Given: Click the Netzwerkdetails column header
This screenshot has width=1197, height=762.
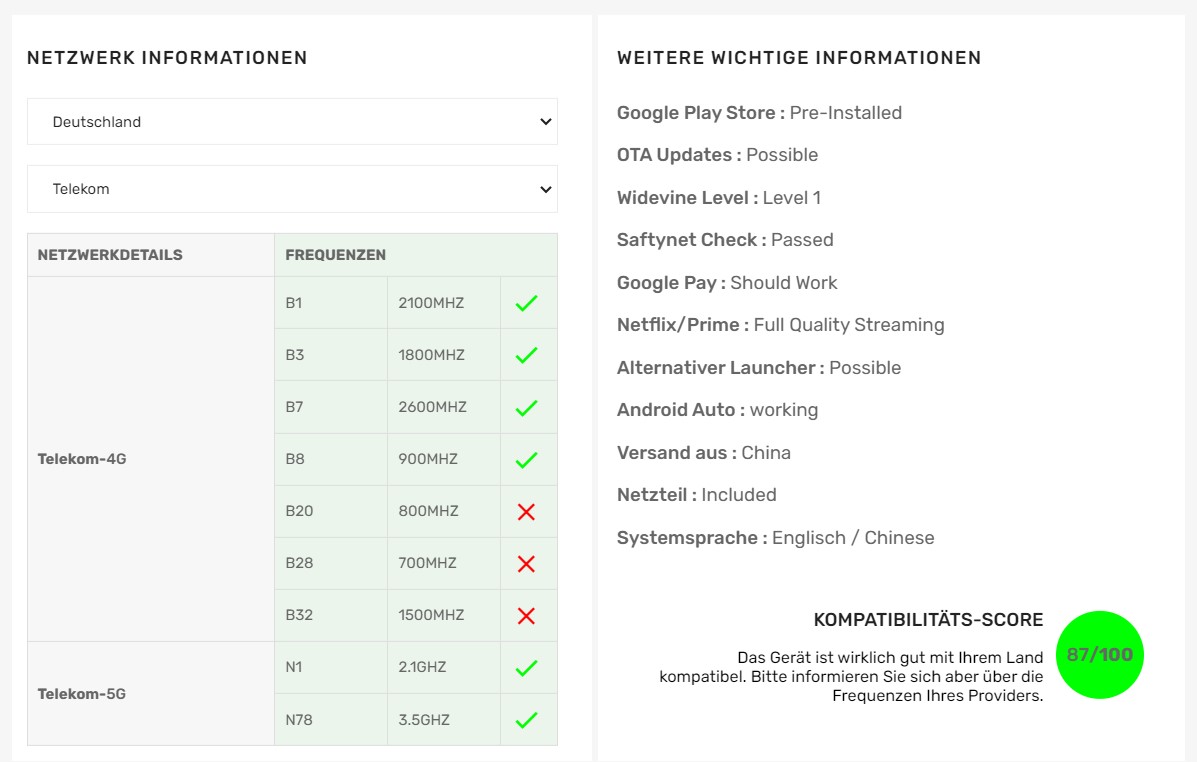Looking at the screenshot, I should point(110,255).
